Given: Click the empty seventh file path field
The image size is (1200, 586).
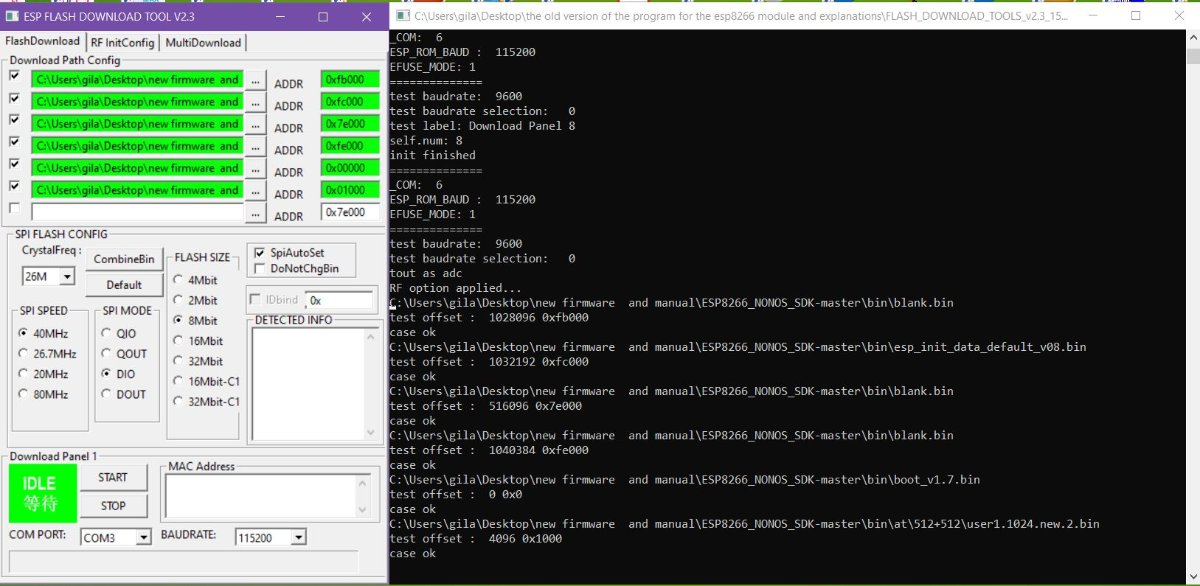Looking at the screenshot, I should (x=137, y=212).
